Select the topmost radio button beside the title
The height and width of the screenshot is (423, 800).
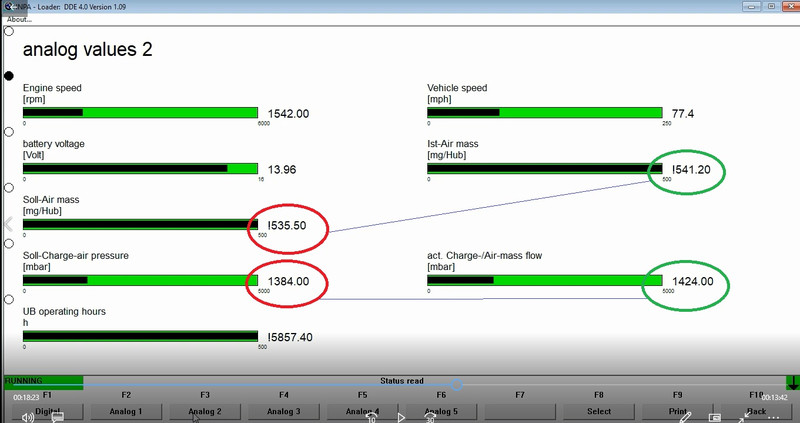coord(9,31)
